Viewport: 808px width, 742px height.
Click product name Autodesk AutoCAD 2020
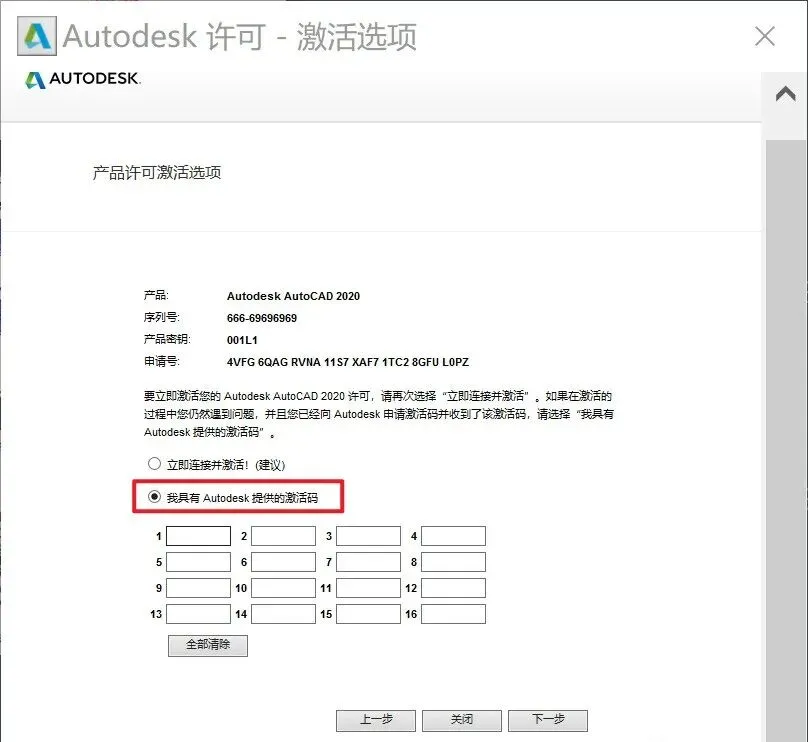pos(293,296)
